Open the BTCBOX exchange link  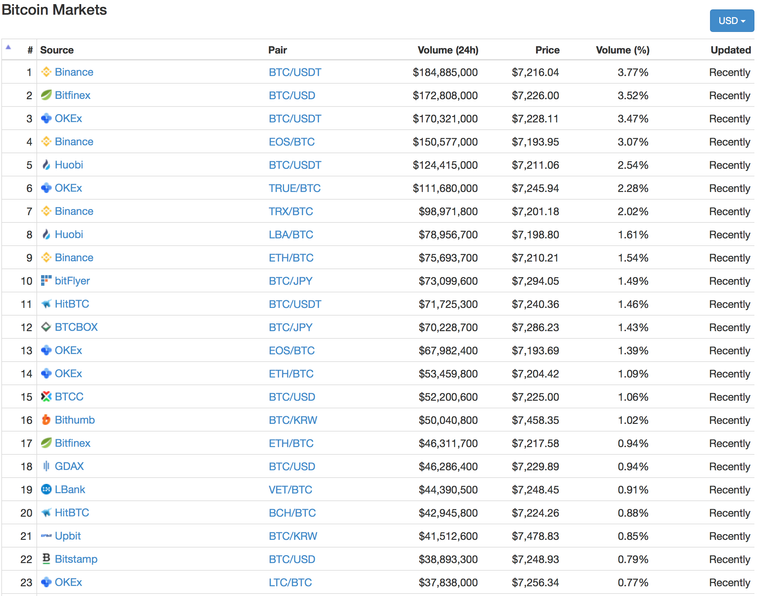pos(76,327)
